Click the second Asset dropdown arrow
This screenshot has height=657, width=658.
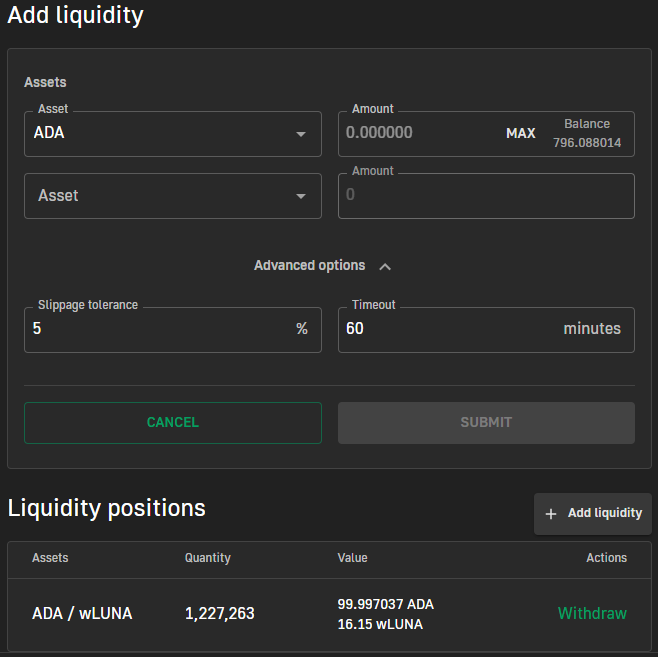(x=300, y=196)
